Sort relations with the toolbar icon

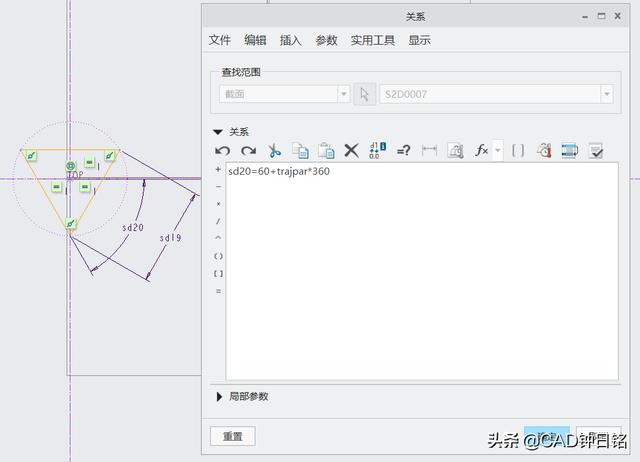pos(570,151)
